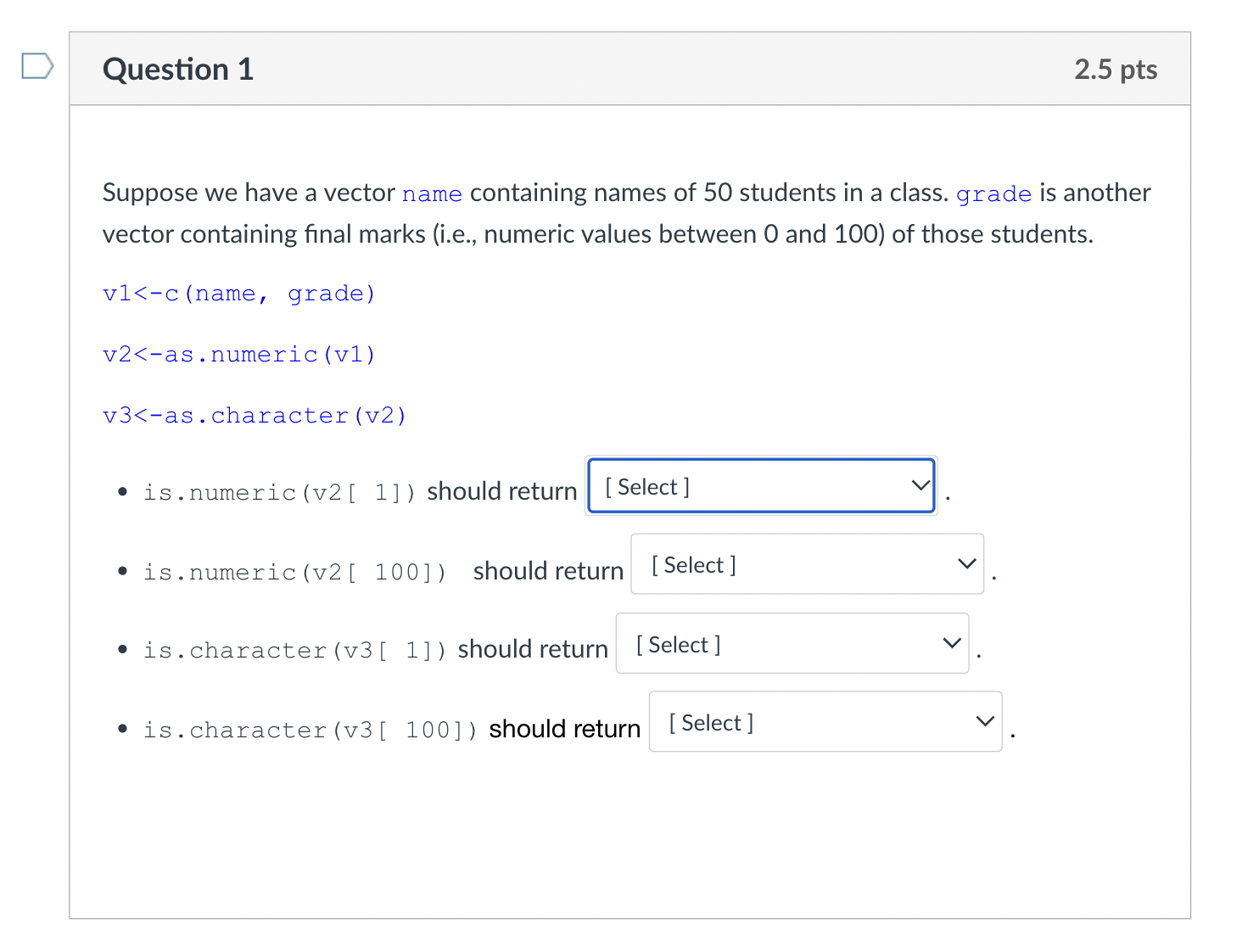Screen dimensions: 1259x952
Task: Click the blue inline code word name
Action: (432, 194)
